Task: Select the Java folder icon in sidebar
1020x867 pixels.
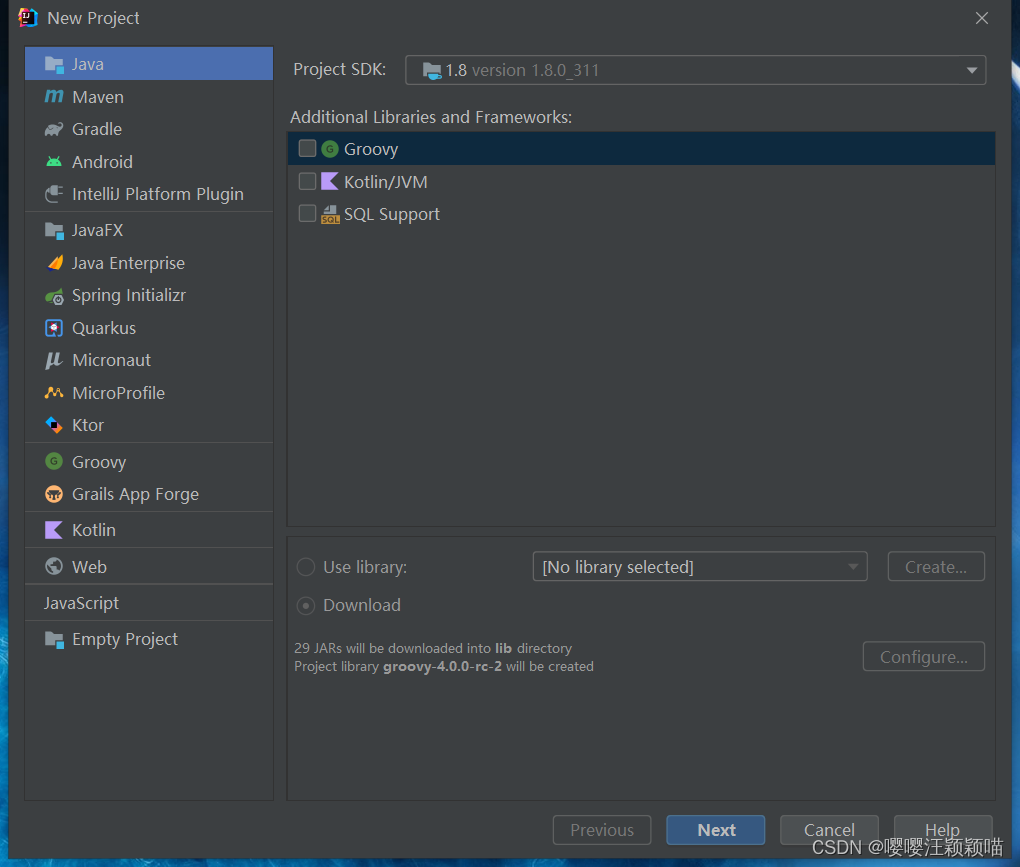Action: [54, 64]
